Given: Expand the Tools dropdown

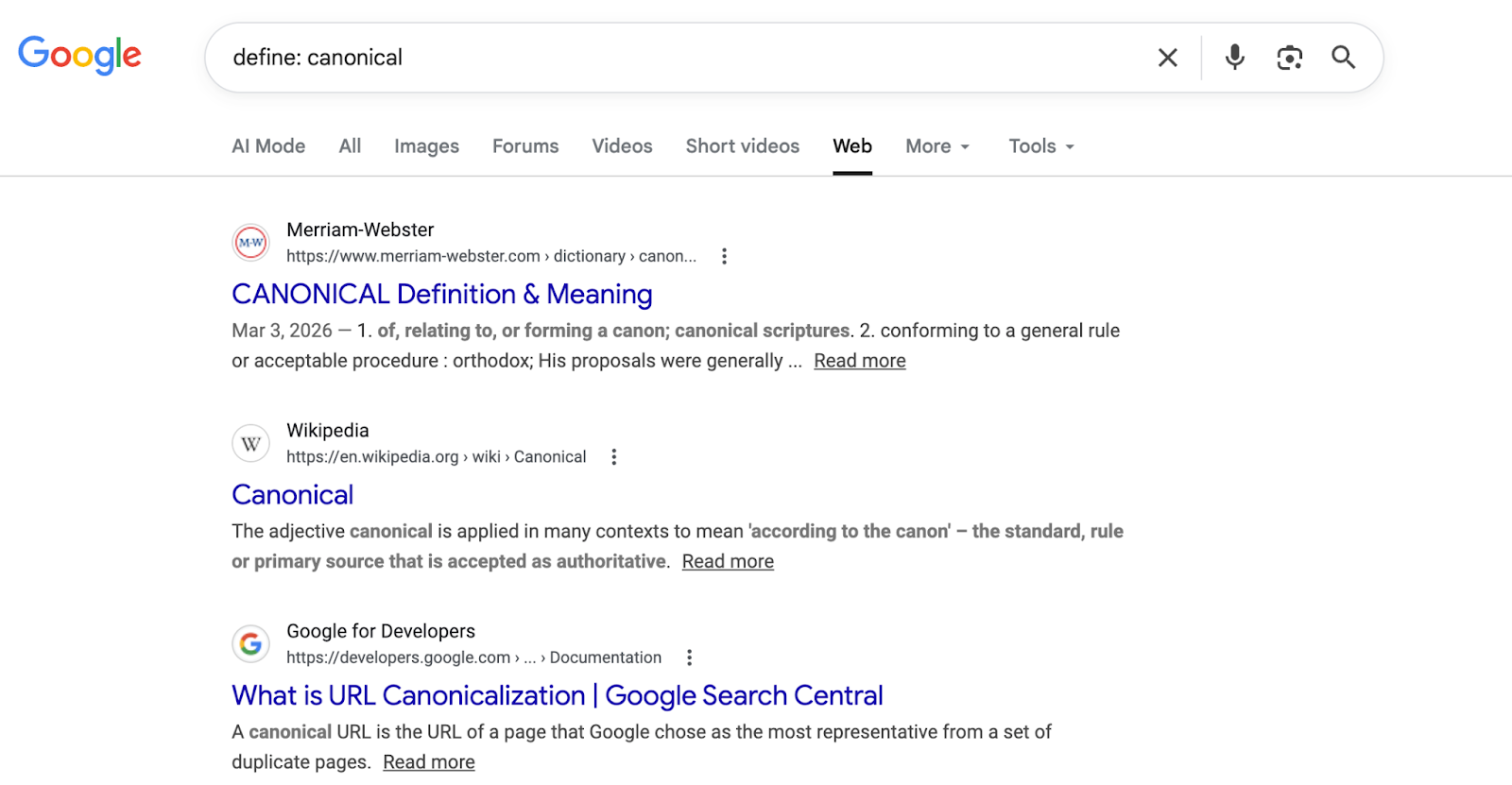Looking at the screenshot, I should (1041, 146).
